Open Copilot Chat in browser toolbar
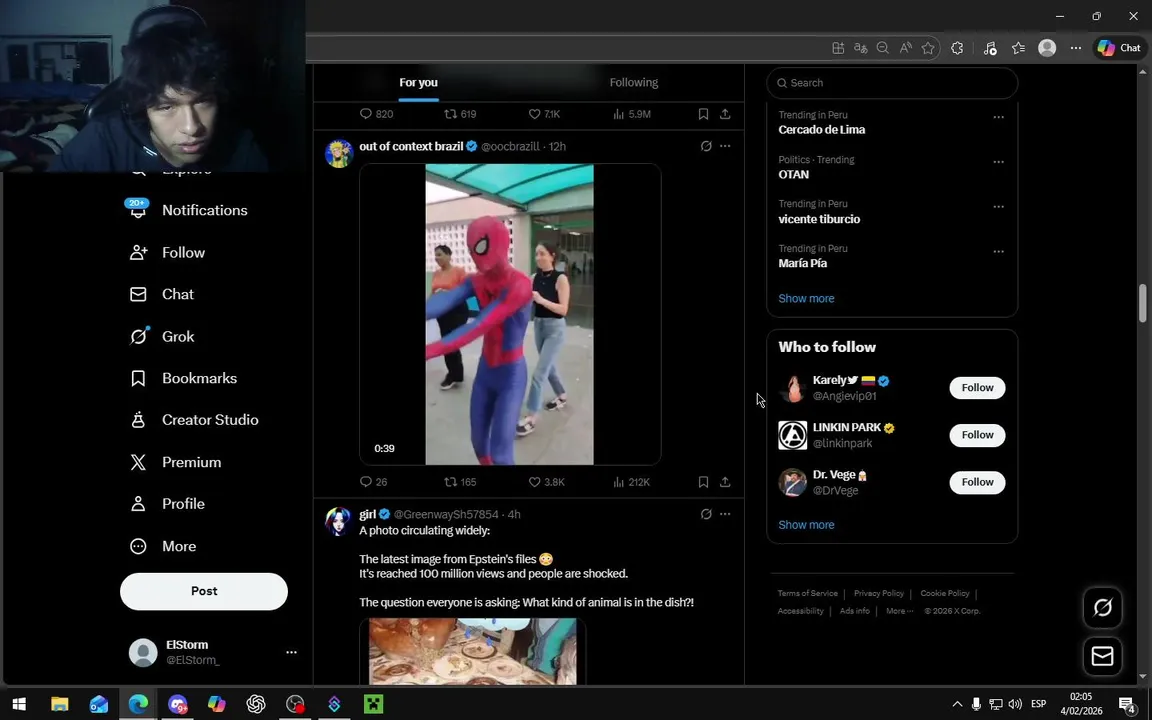This screenshot has width=1152, height=720. coord(1119,48)
